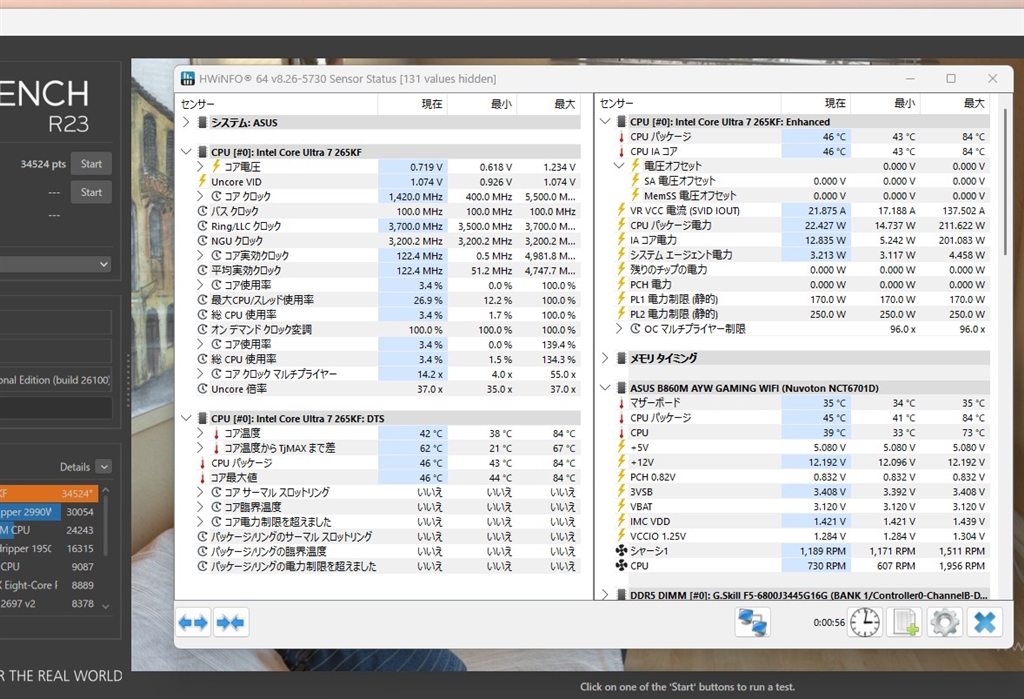This screenshot has height=699, width=1024.
Task: Click right panel センサー column header
Action: pyautogui.click(x=688, y=103)
